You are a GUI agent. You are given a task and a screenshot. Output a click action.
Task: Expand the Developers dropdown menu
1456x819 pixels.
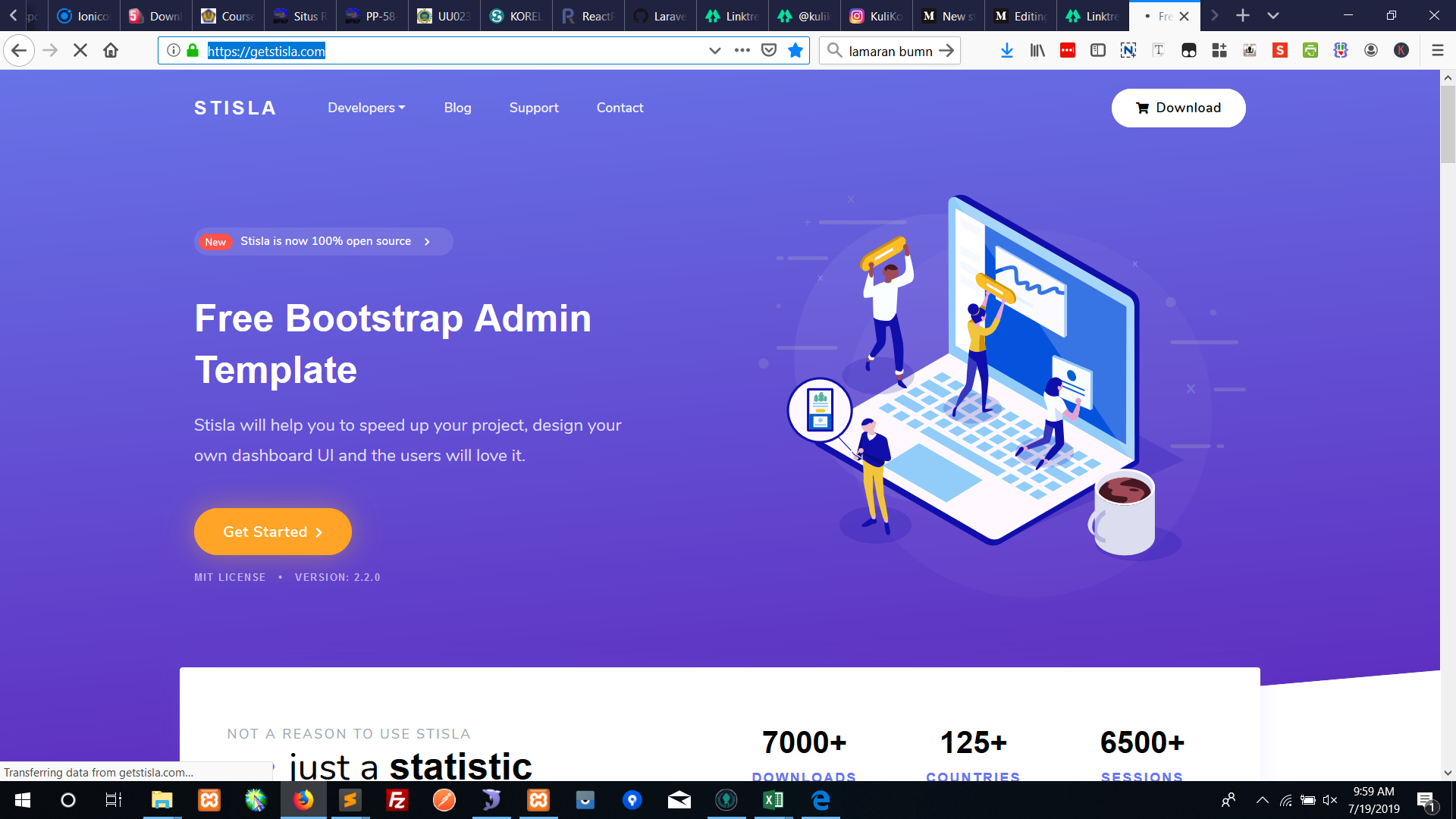tap(366, 108)
